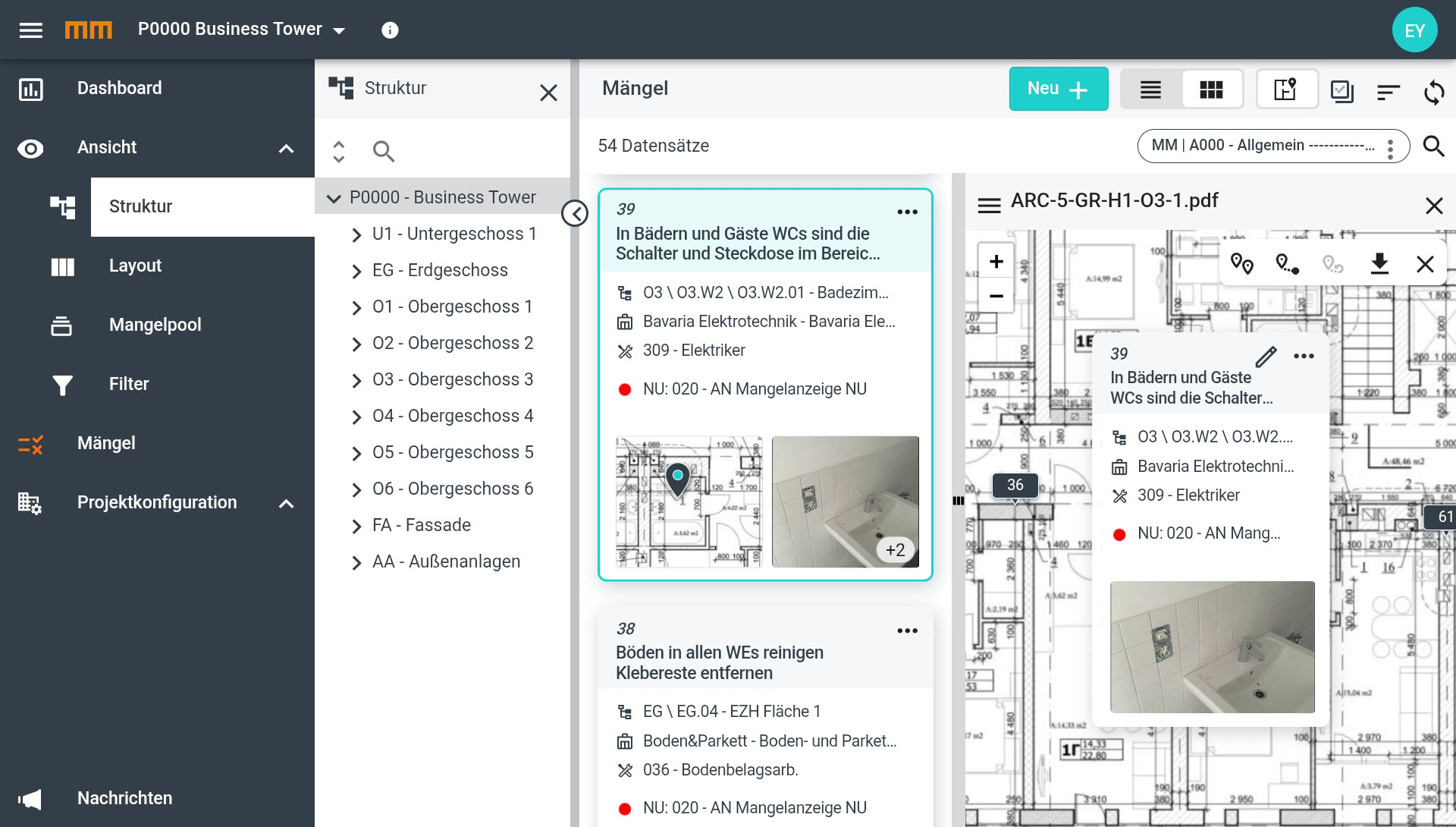The height and width of the screenshot is (827, 1456).
Task: Expand O3 - Obergeschoss 3 tree node
Action: (356, 380)
